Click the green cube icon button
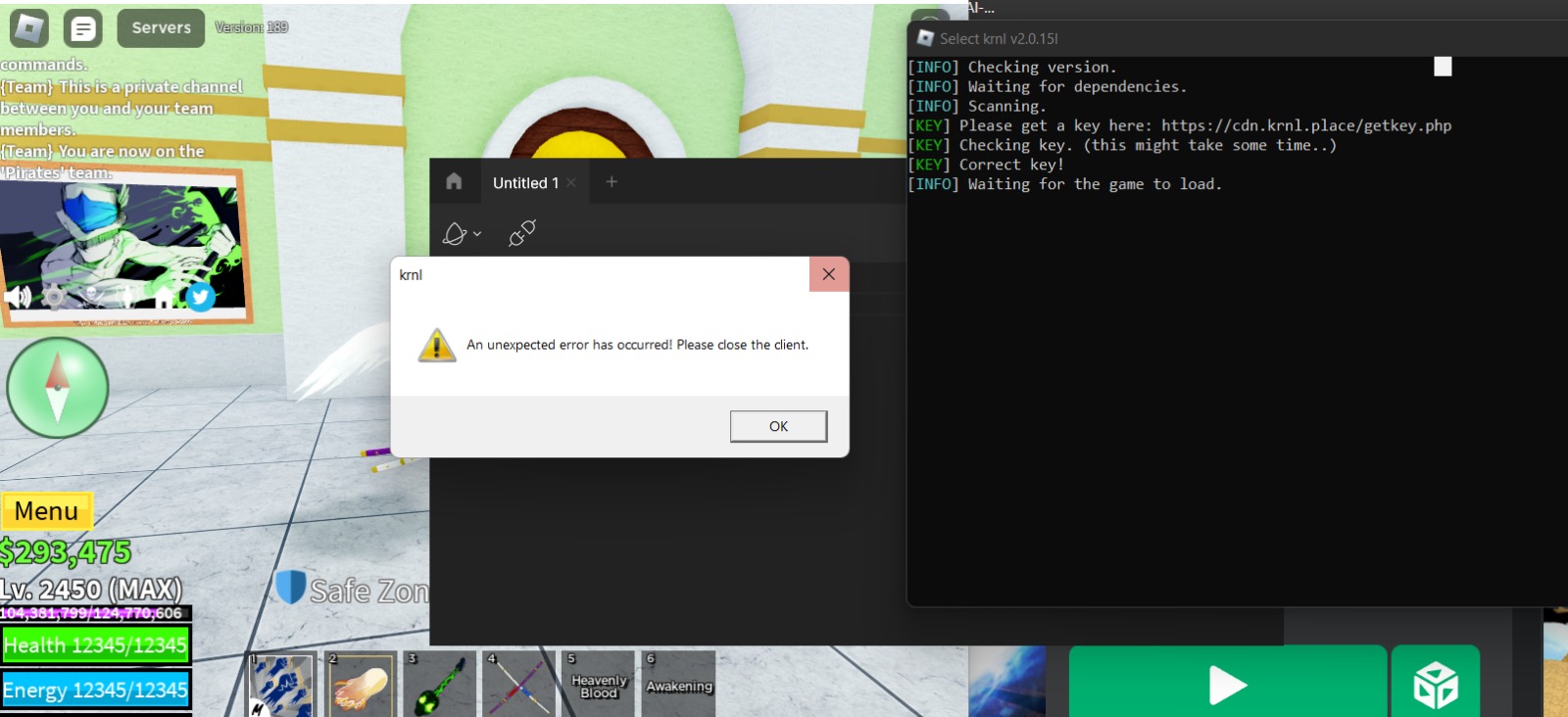The image size is (1568, 717). [1436, 683]
